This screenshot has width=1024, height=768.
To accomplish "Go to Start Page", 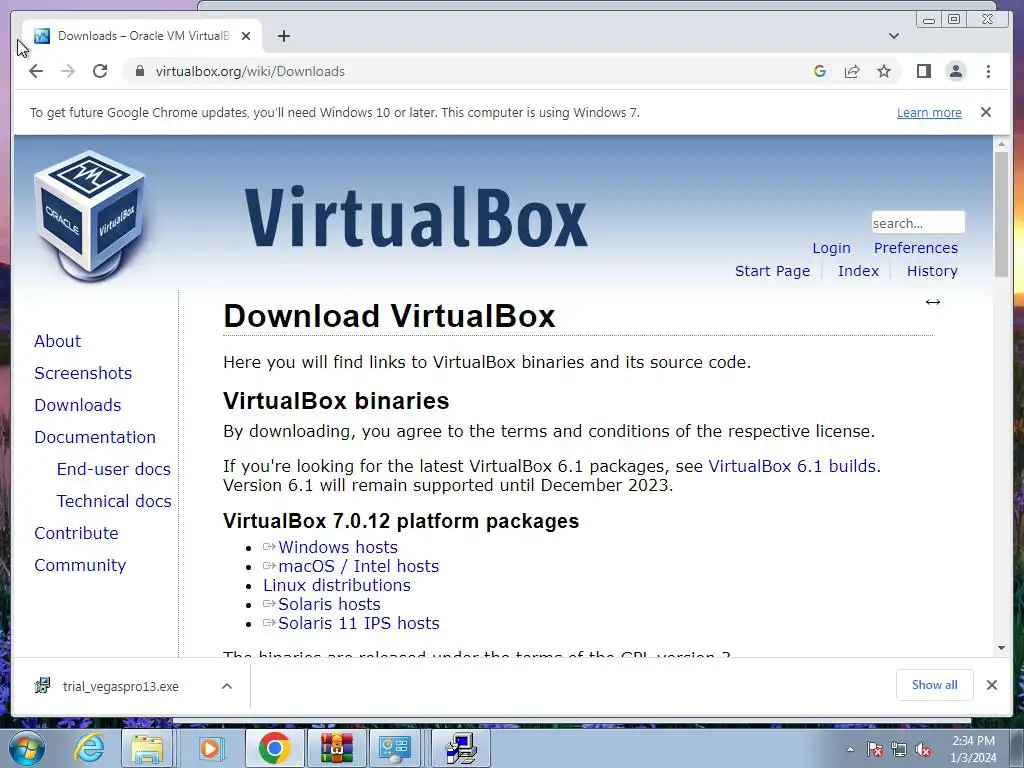I will 772,271.
